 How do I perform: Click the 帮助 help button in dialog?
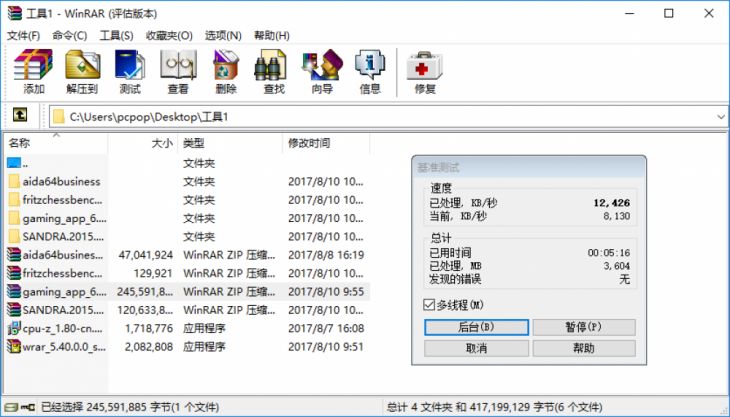click(584, 348)
